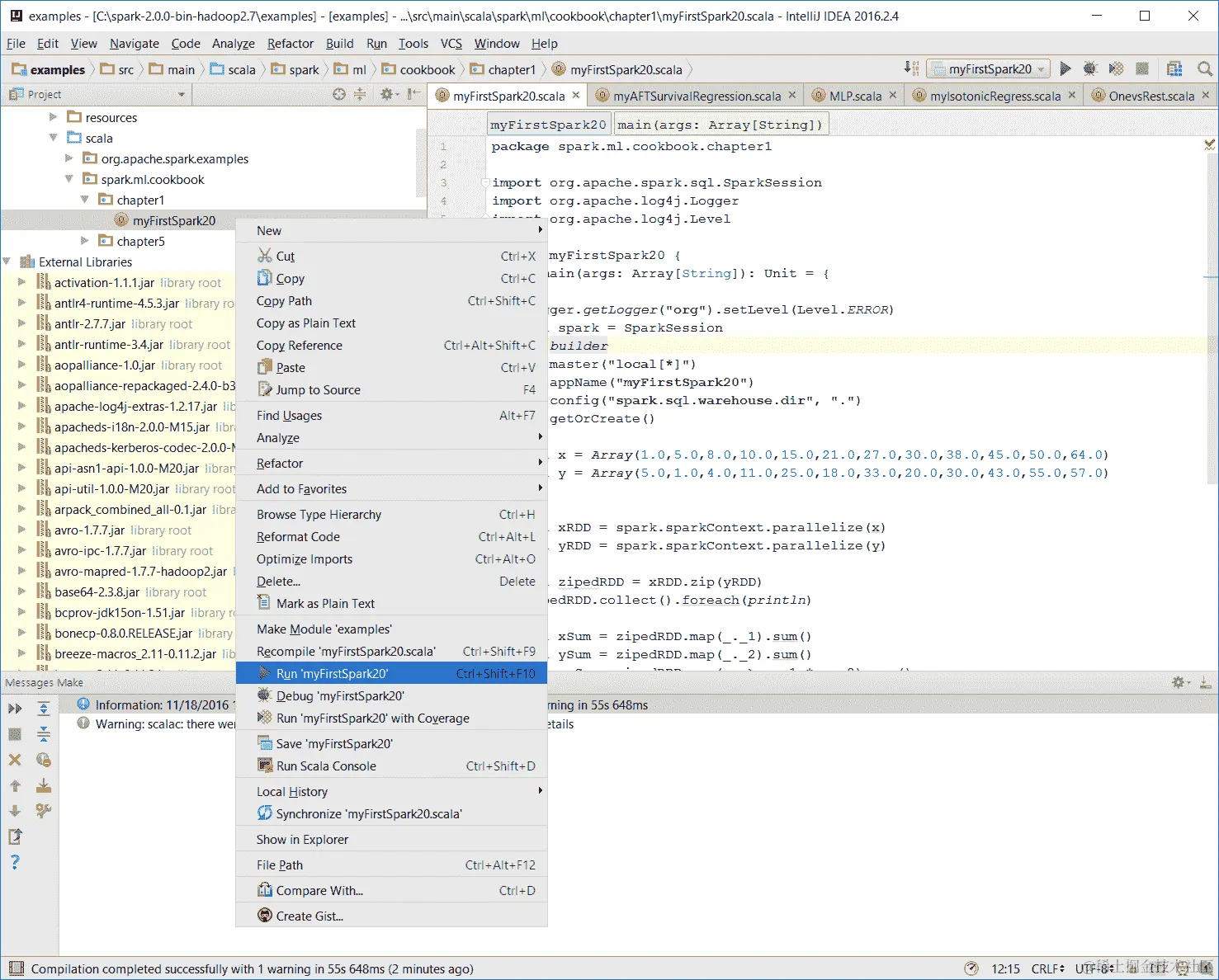Click the stop square icon in Messages sidebar
The image size is (1219, 980).
(15, 733)
